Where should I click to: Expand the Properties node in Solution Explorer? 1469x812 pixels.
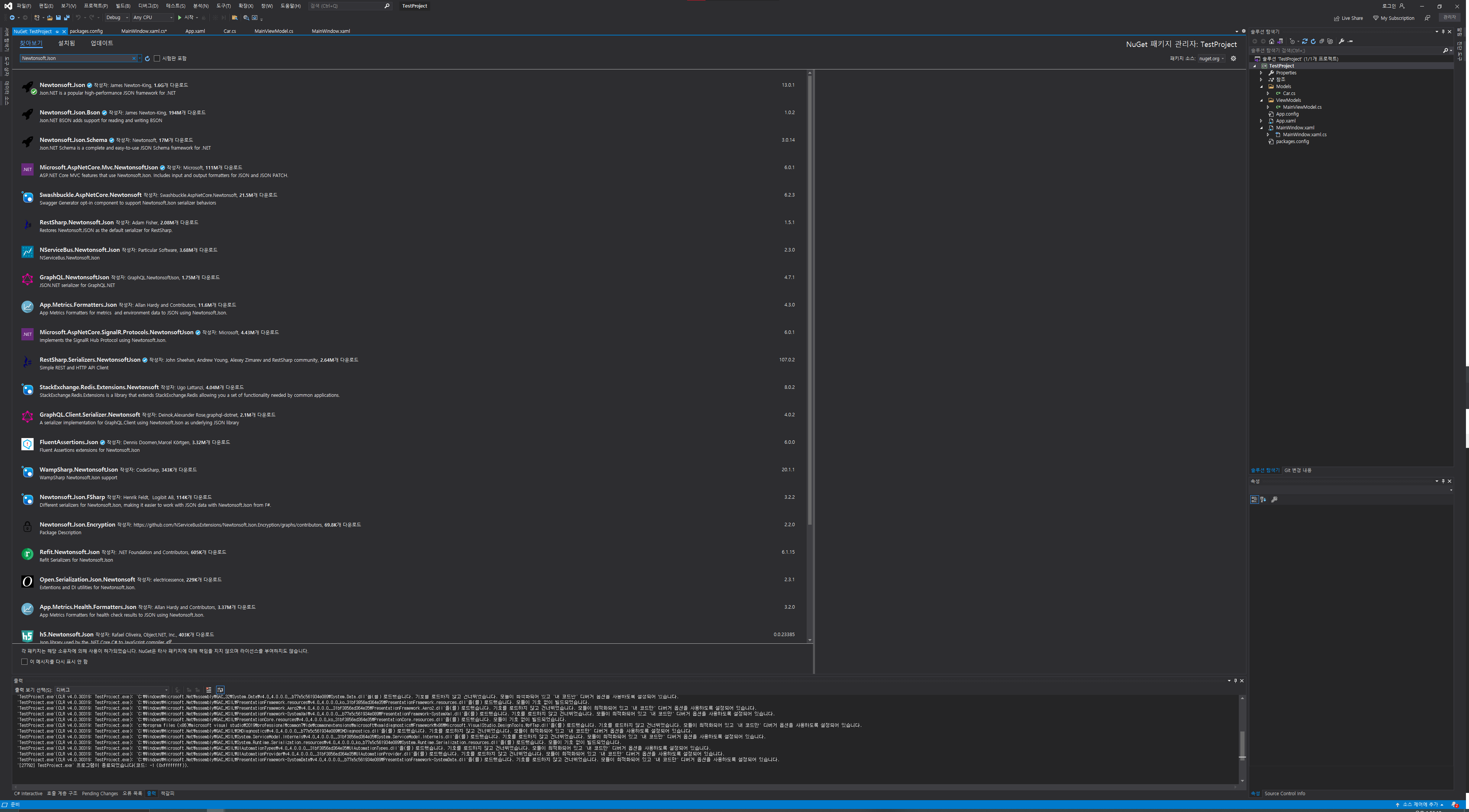[1261, 73]
